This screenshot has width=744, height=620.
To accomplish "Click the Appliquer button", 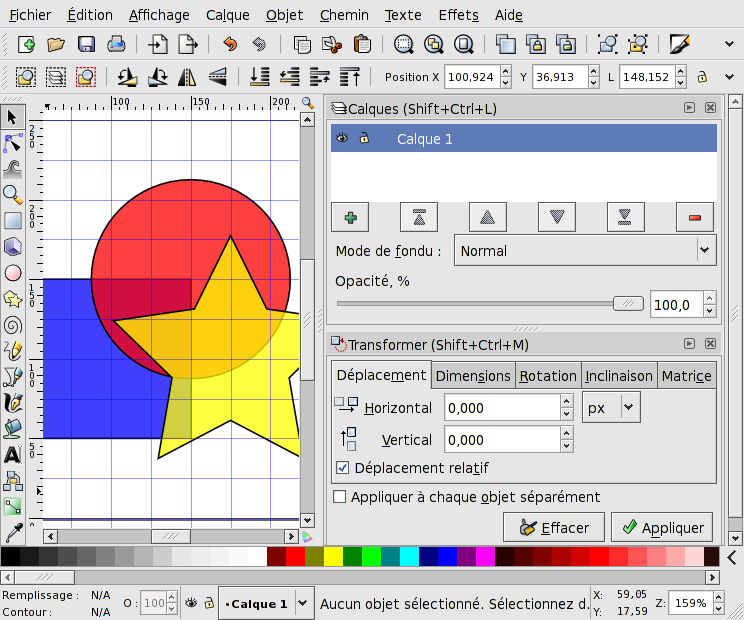I will tap(662, 527).
